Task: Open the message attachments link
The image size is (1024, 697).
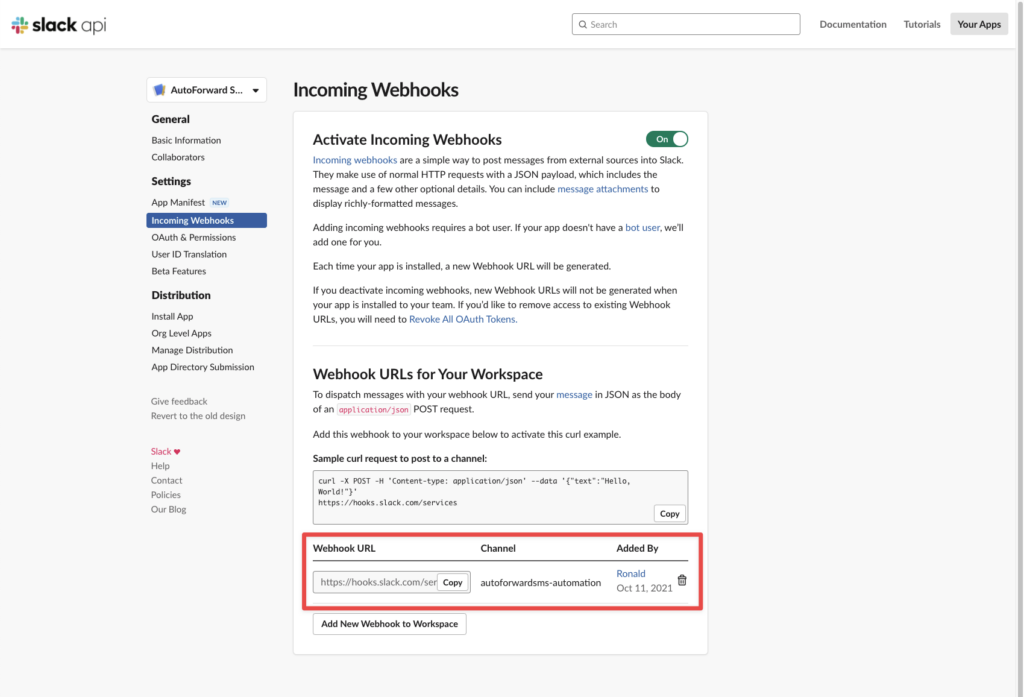Action: point(602,189)
